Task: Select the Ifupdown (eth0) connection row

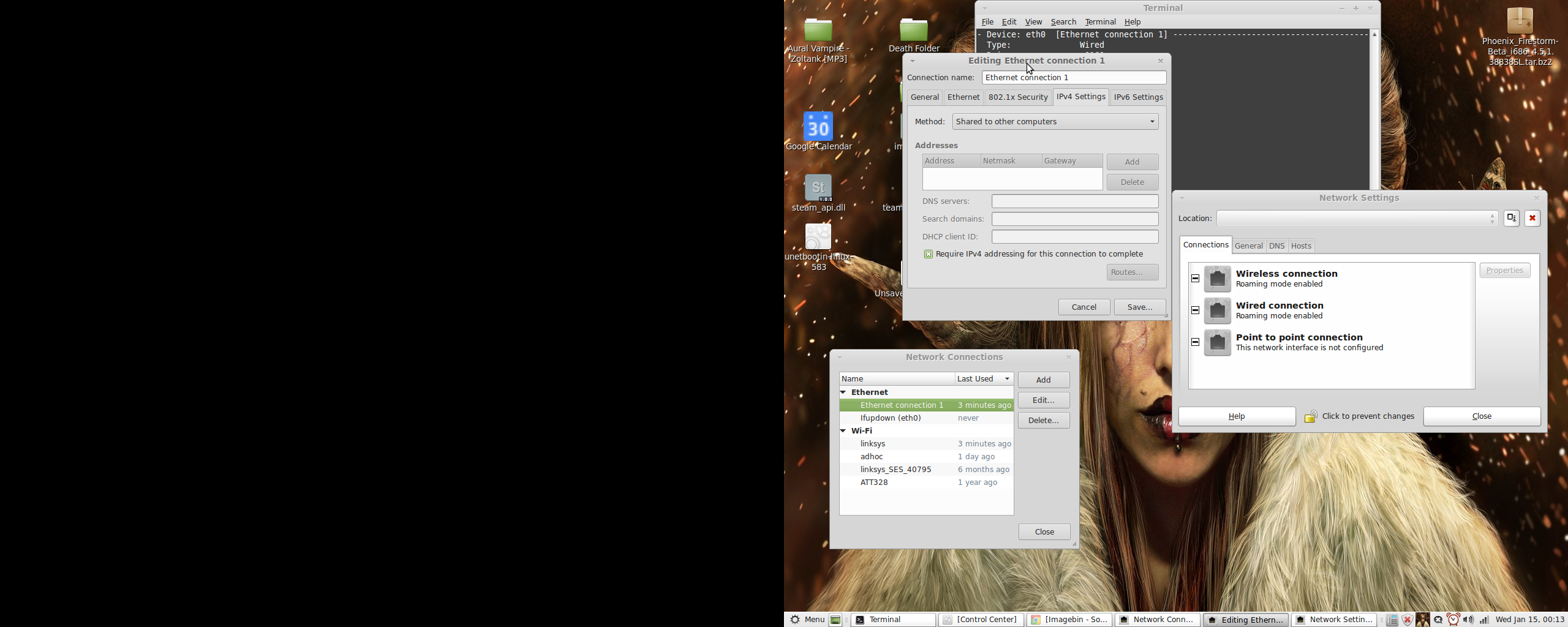Action: tap(926, 418)
